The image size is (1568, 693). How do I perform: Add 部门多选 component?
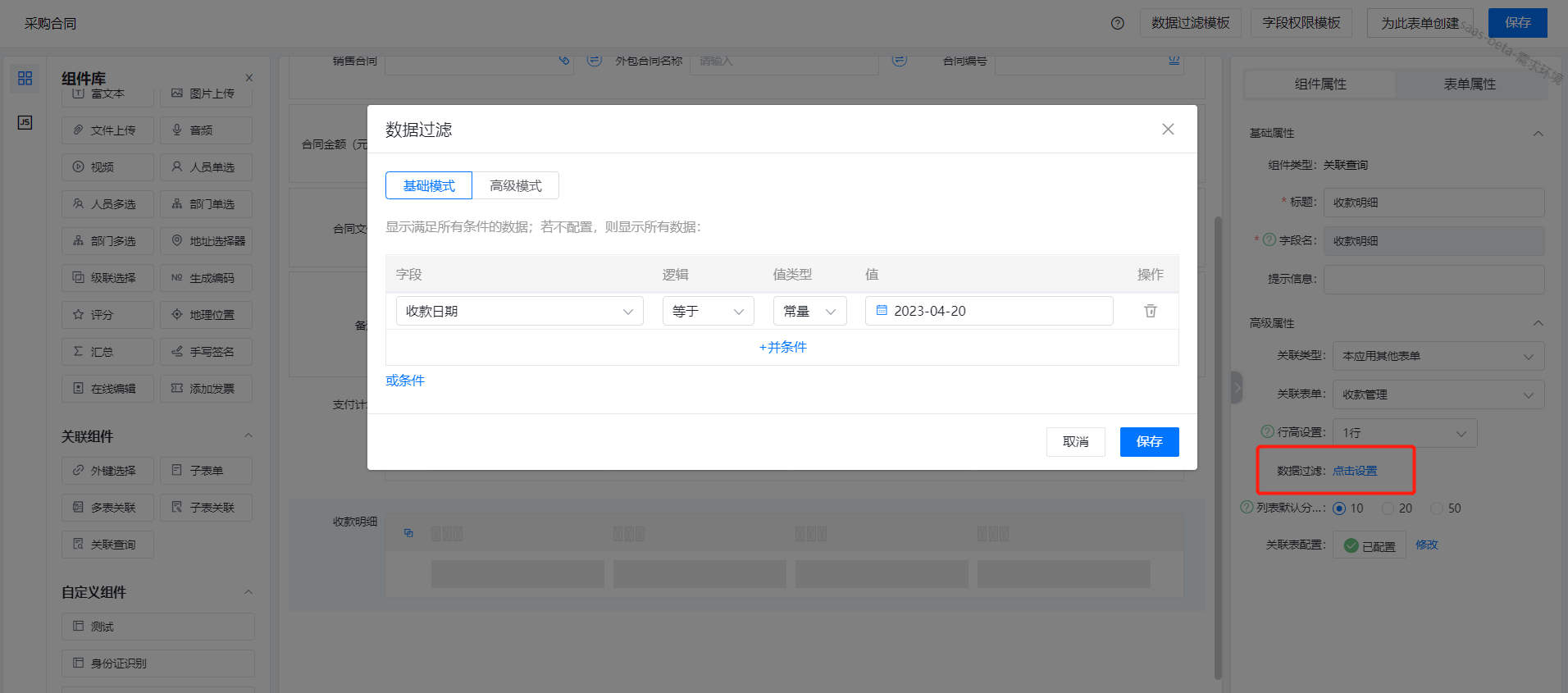click(107, 241)
